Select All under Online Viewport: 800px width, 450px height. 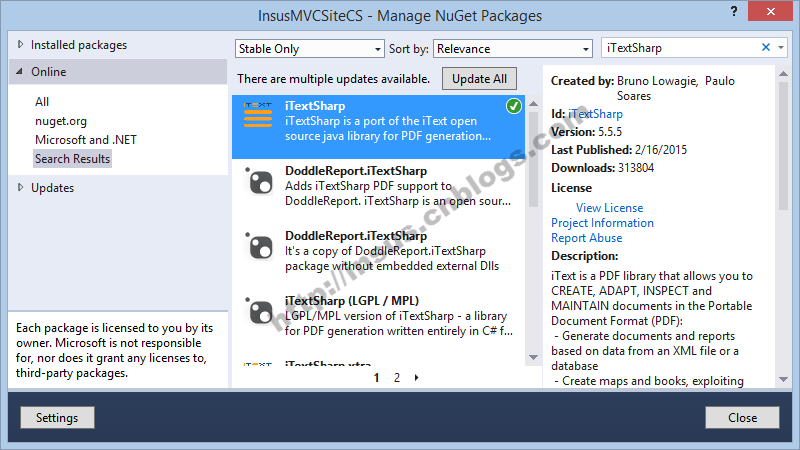pyautogui.click(x=42, y=102)
